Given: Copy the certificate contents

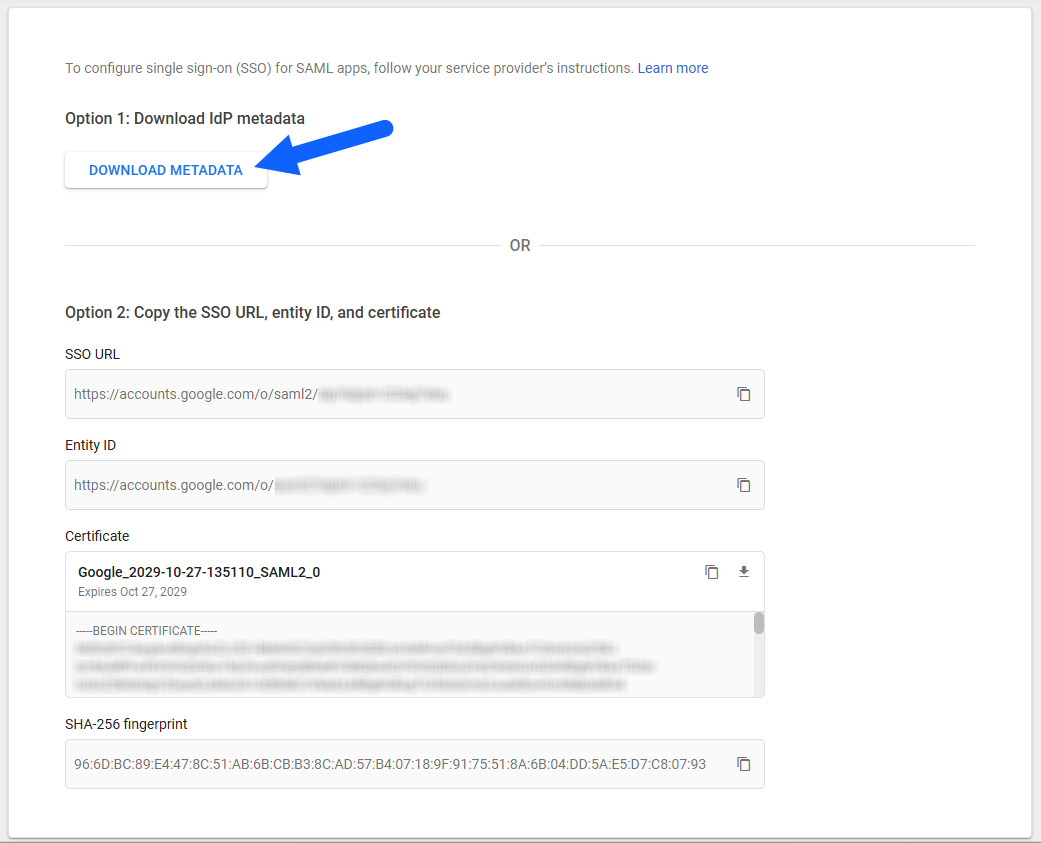Looking at the screenshot, I should coord(711,572).
